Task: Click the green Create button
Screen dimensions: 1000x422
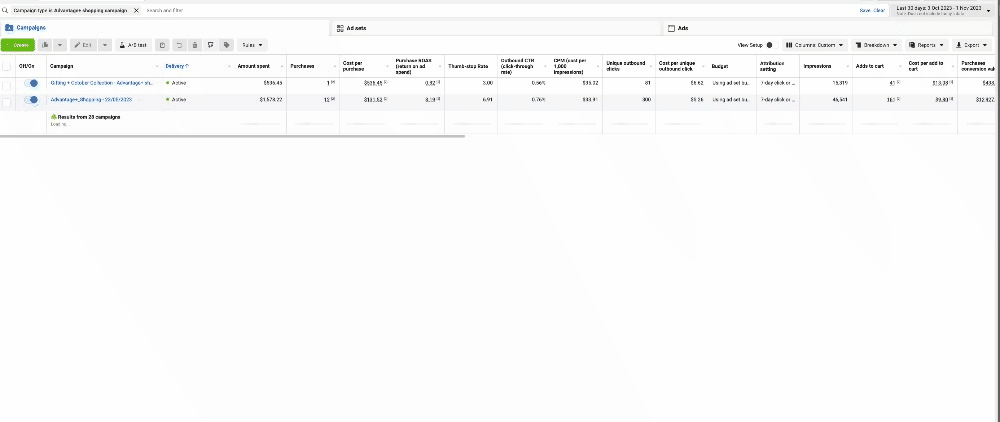Action: point(18,45)
